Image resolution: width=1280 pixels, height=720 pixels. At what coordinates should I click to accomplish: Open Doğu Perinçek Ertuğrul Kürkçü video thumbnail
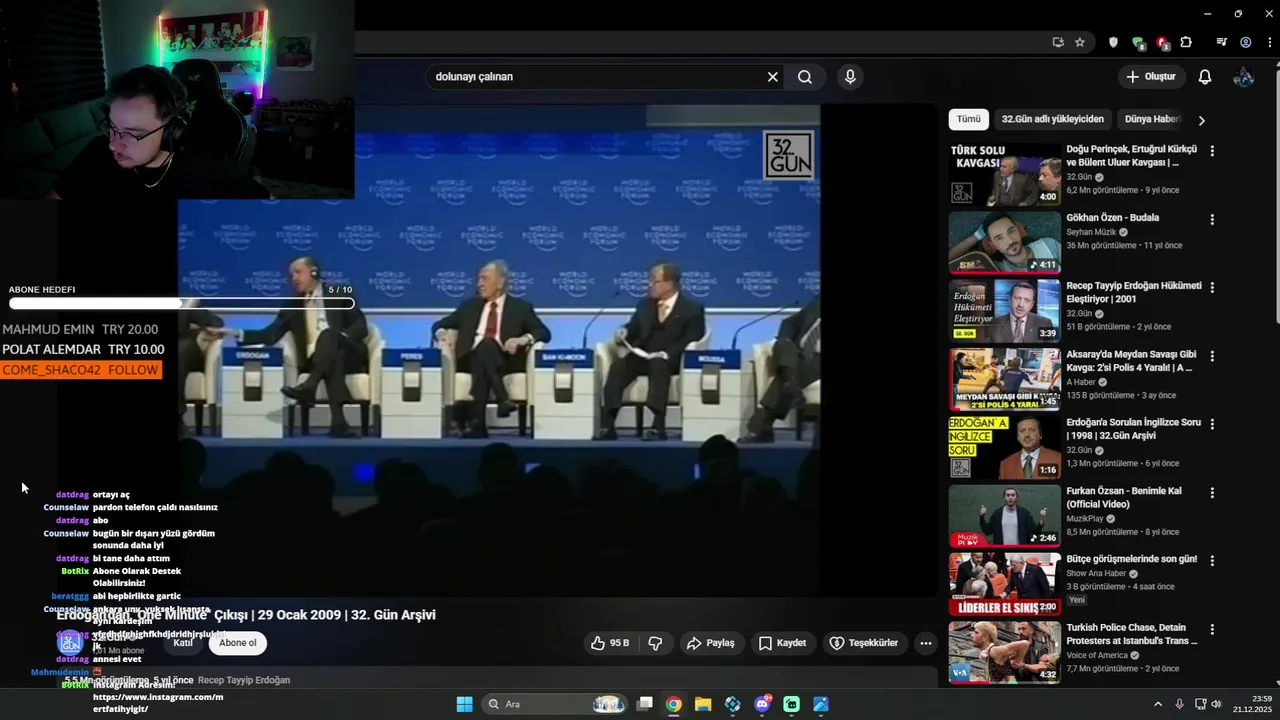click(x=1005, y=174)
